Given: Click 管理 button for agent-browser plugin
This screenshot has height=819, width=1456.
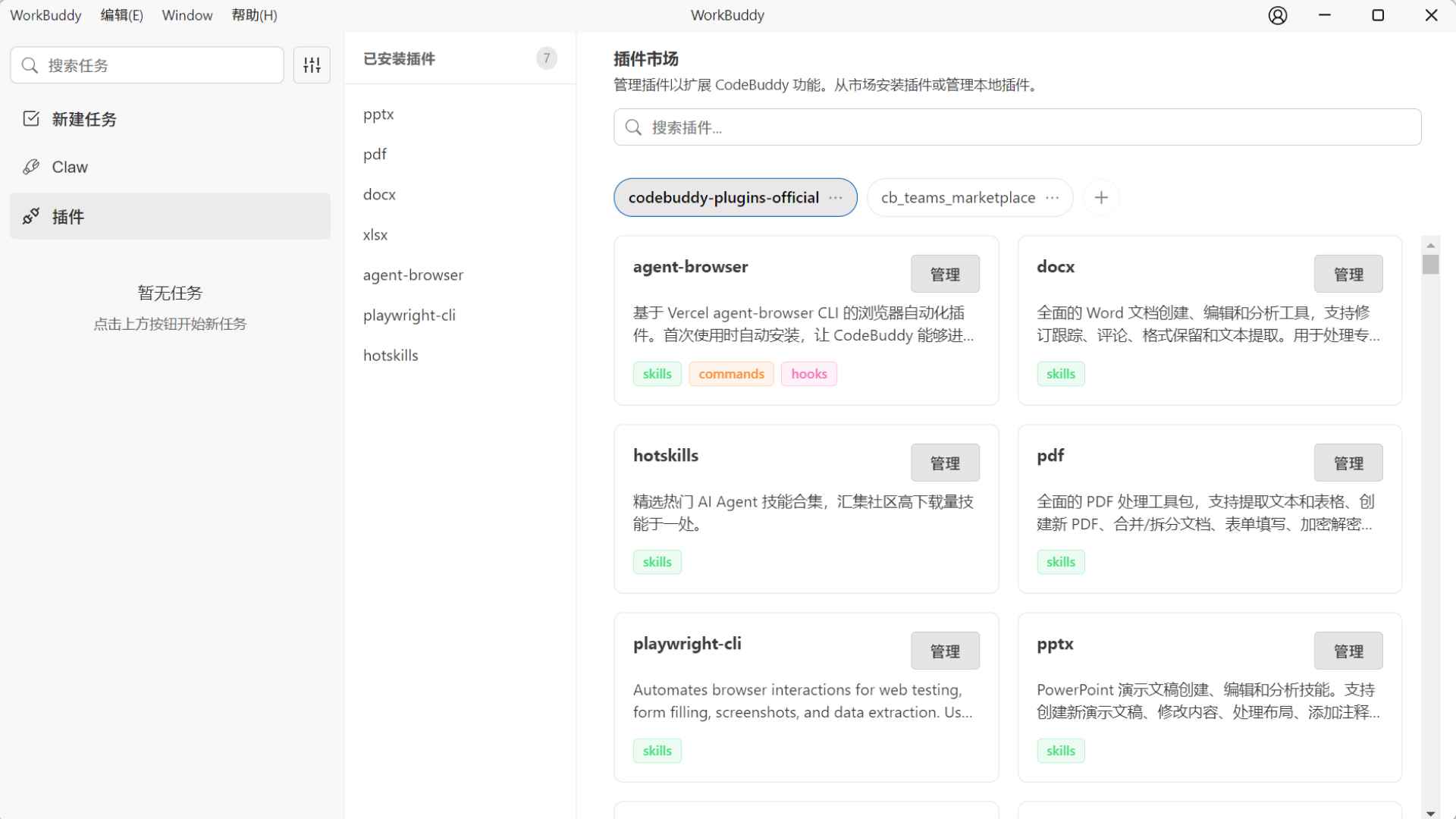Looking at the screenshot, I should pyautogui.click(x=944, y=275).
